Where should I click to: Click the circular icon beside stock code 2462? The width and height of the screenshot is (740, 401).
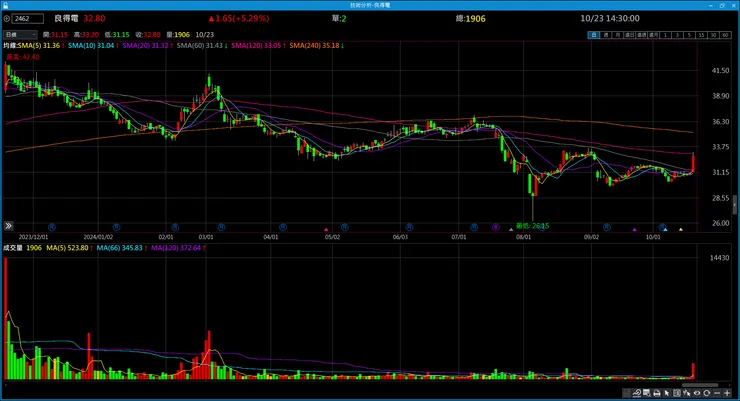pyautogui.click(x=7, y=19)
